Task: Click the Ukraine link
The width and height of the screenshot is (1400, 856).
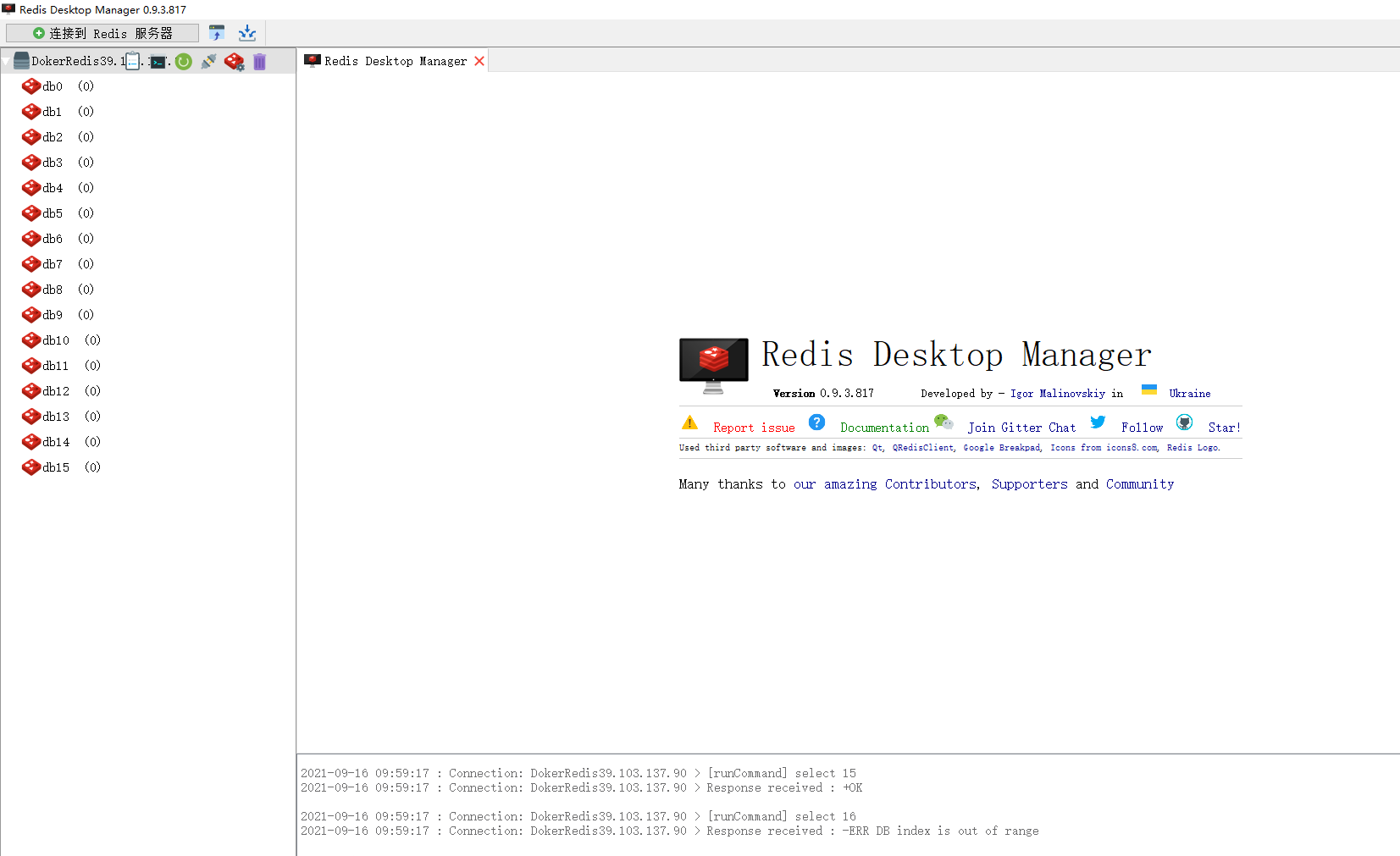Action: coord(1190,394)
